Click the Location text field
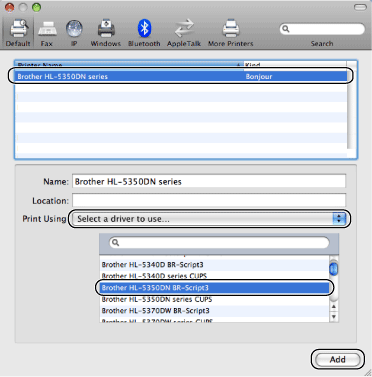 209,200
